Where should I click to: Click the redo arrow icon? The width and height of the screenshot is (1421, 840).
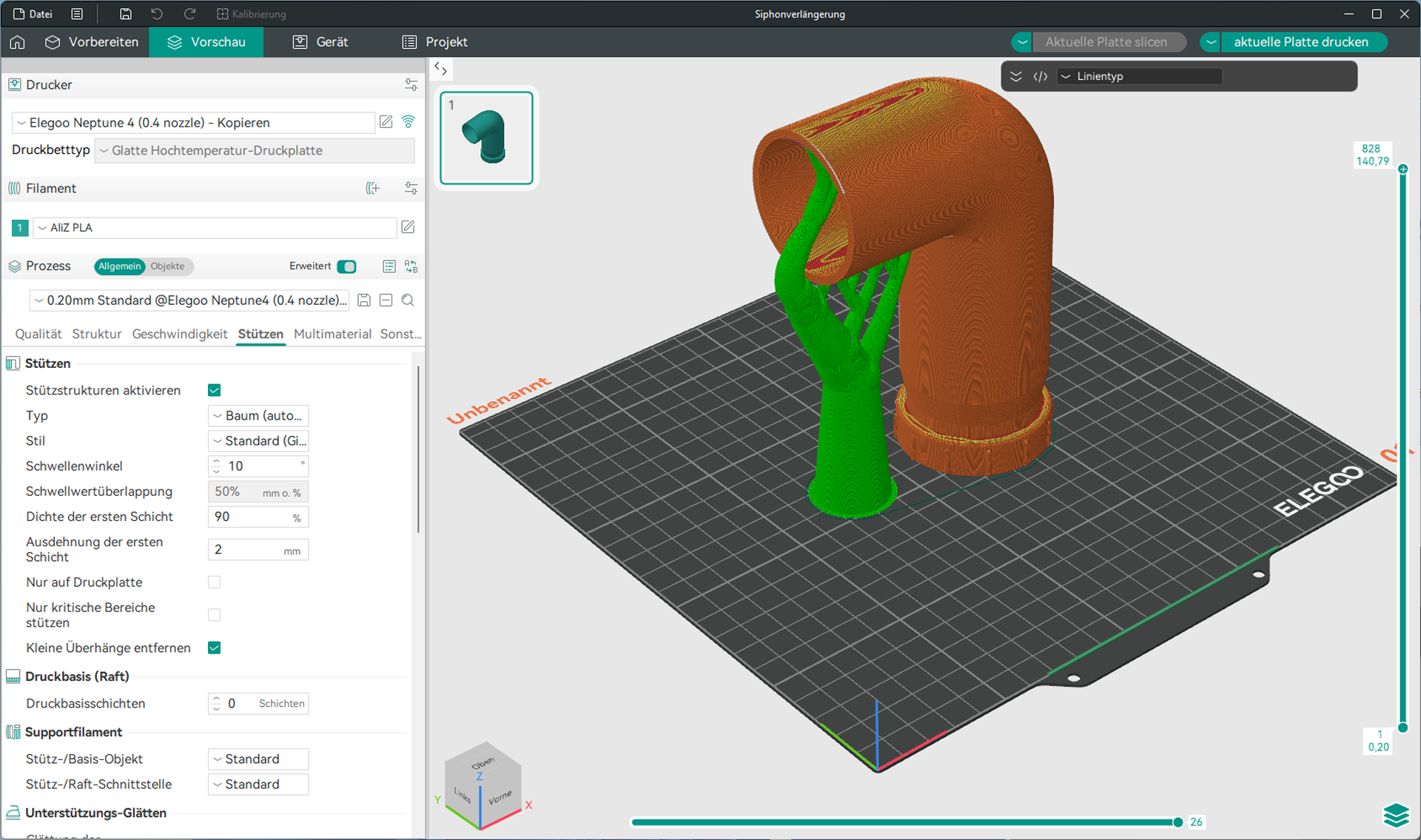pyautogui.click(x=189, y=14)
